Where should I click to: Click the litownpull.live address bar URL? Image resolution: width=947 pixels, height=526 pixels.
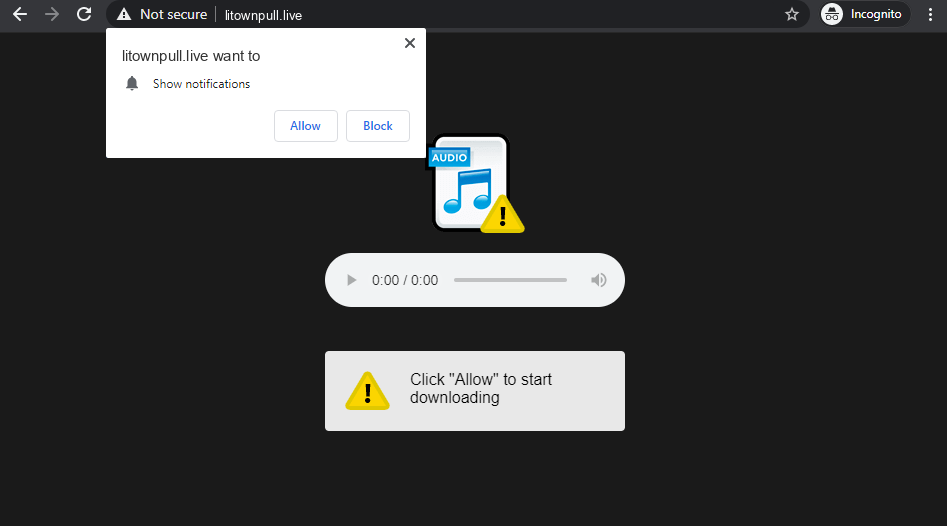(x=264, y=15)
